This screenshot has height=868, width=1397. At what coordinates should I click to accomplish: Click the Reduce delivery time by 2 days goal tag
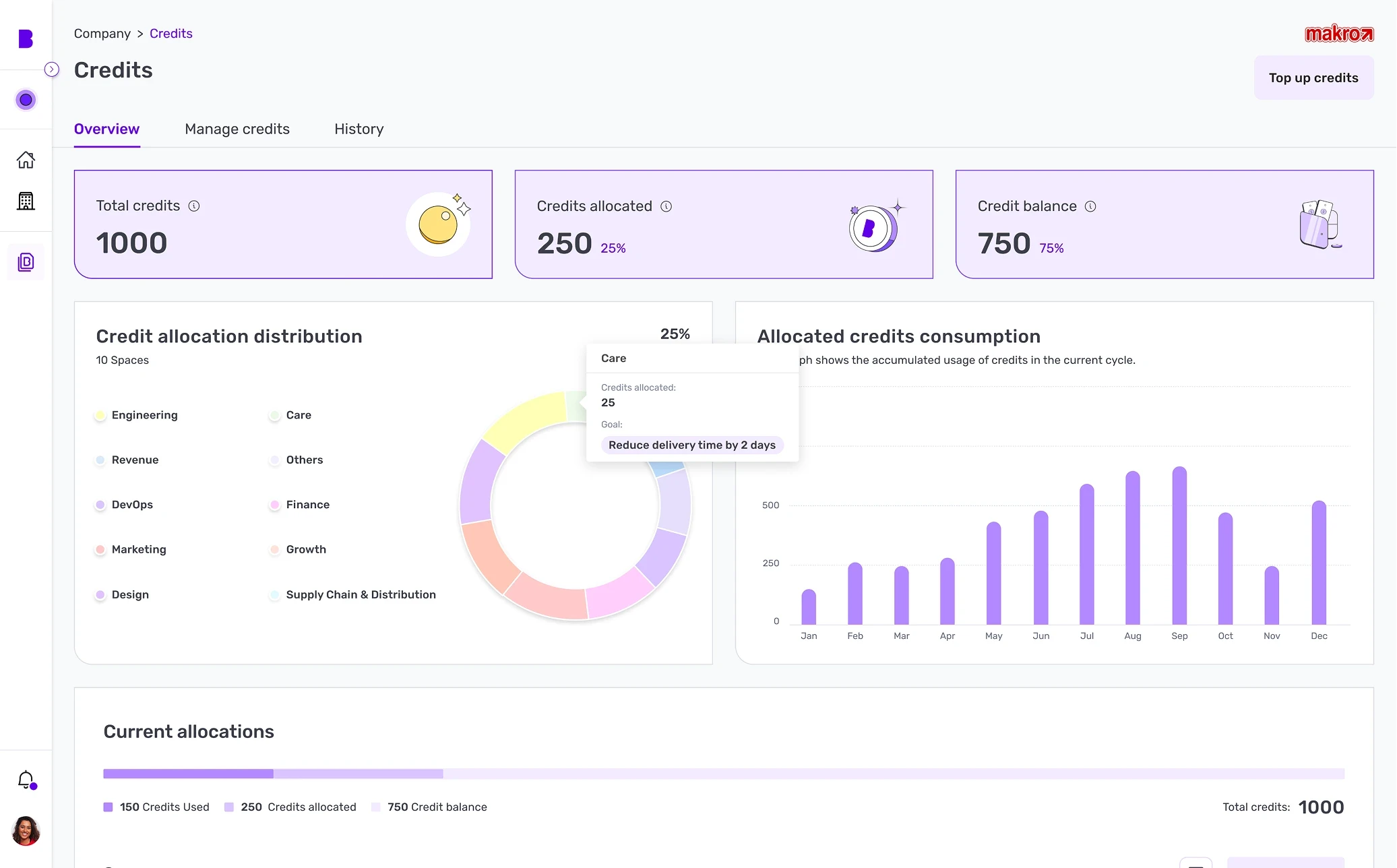[692, 445]
